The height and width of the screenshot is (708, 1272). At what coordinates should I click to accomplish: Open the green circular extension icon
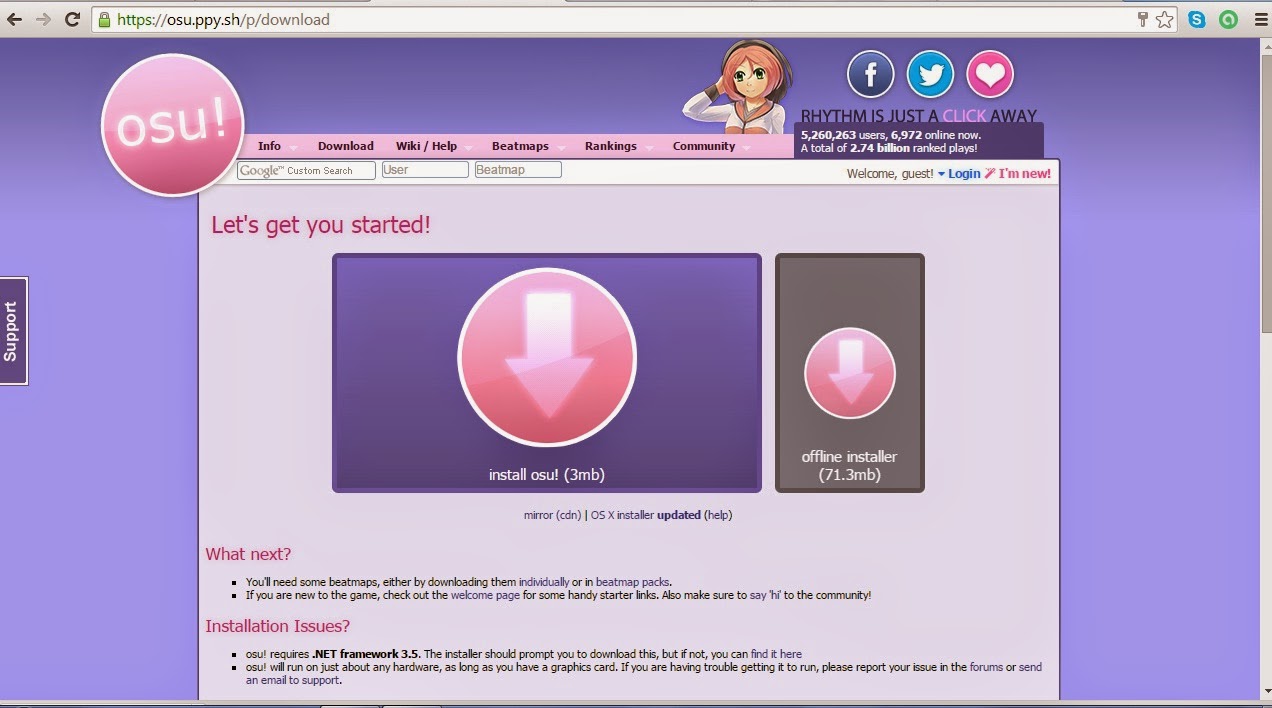point(1227,19)
